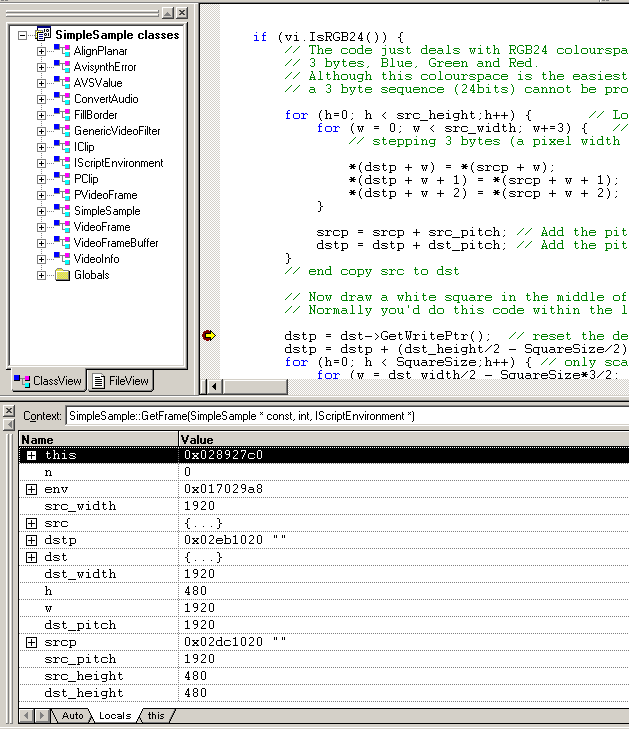
Task: Click the Value column header
Action: click(x=404, y=439)
